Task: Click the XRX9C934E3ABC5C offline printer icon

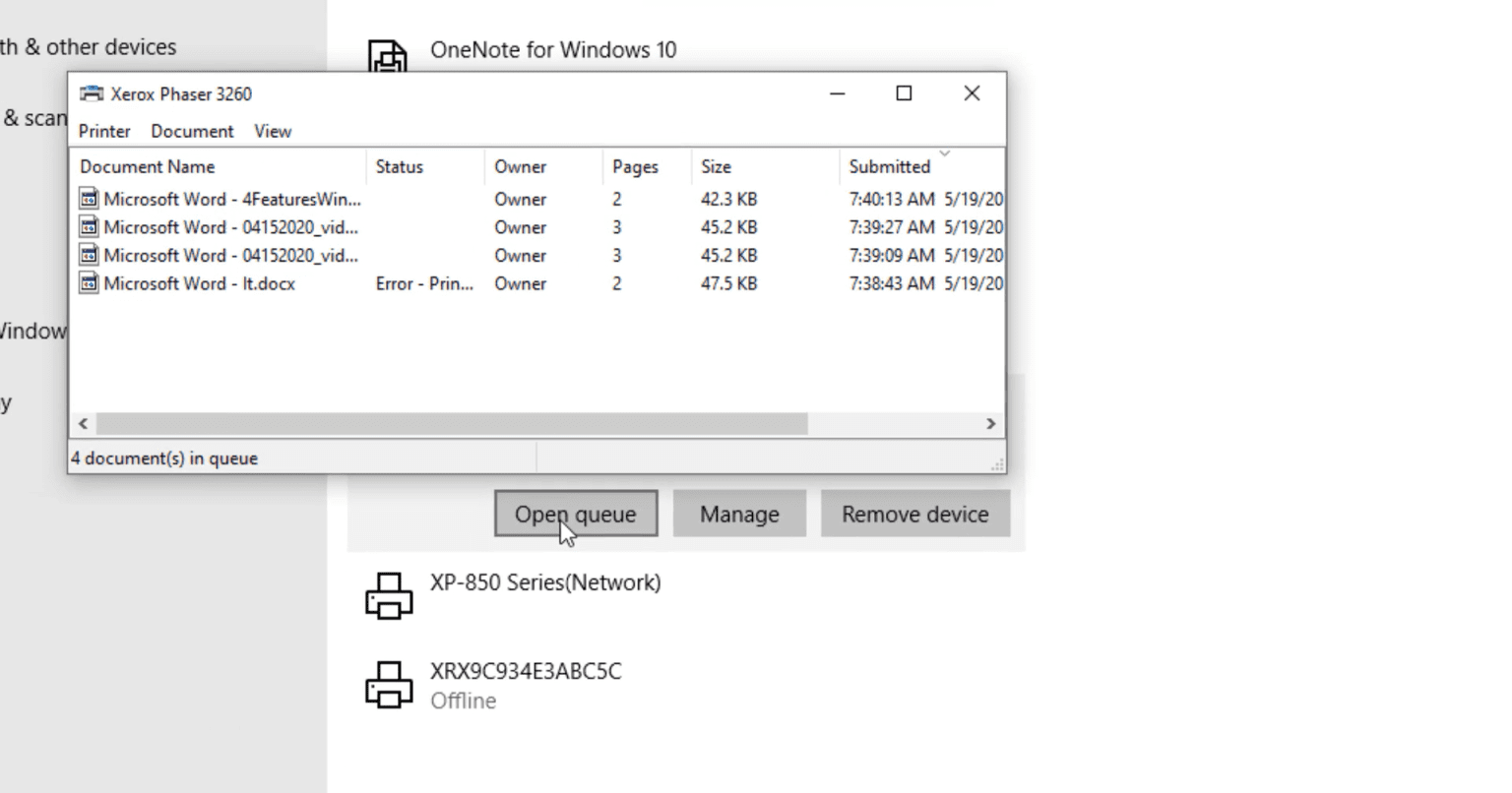Action: coord(389,685)
